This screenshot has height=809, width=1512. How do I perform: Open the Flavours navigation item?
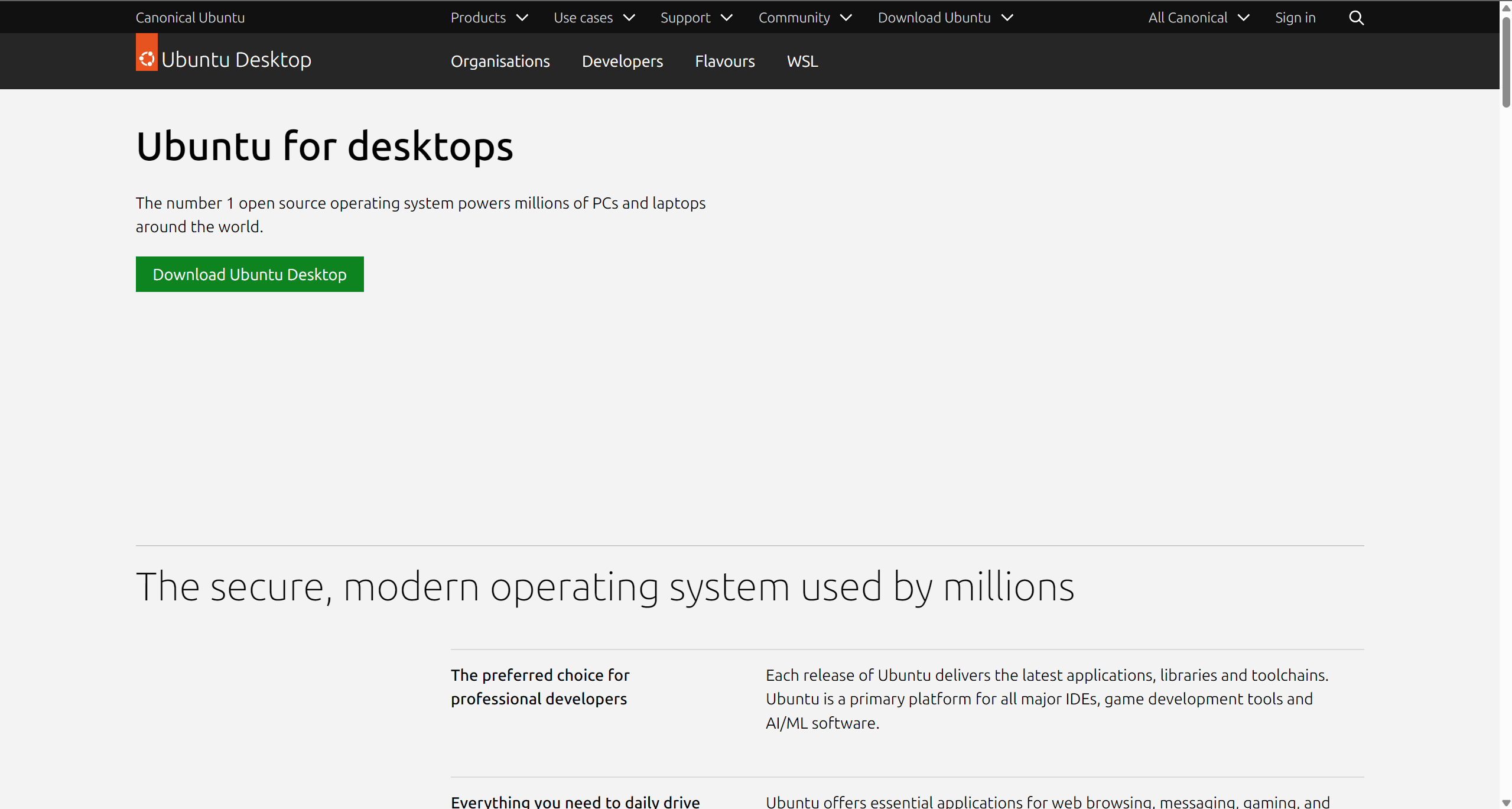coord(724,61)
